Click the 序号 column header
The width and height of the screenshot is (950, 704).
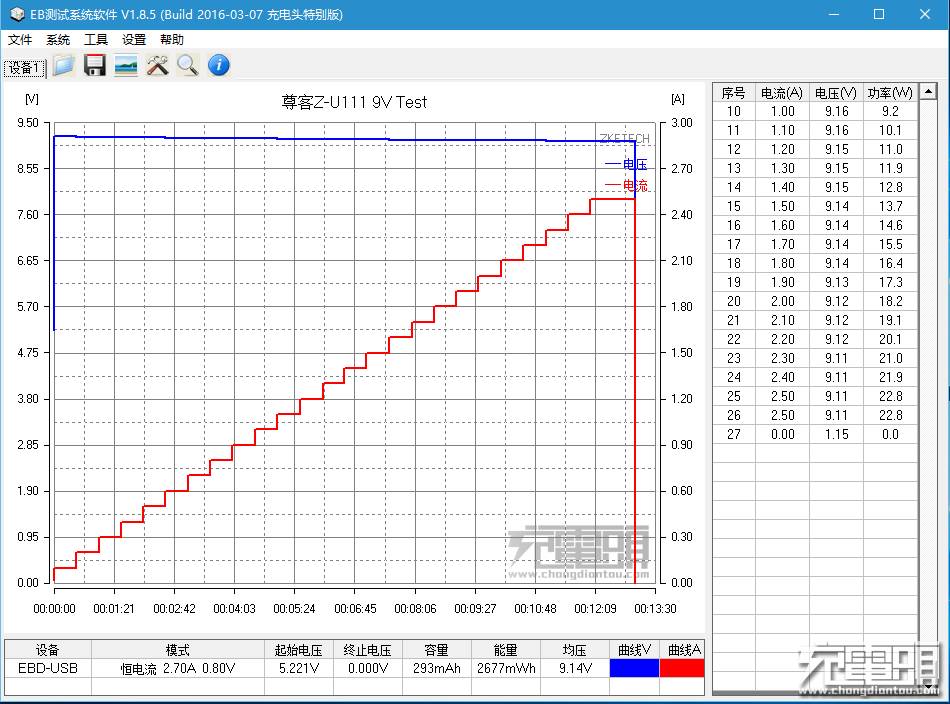pyautogui.click(x=734, y=93)
